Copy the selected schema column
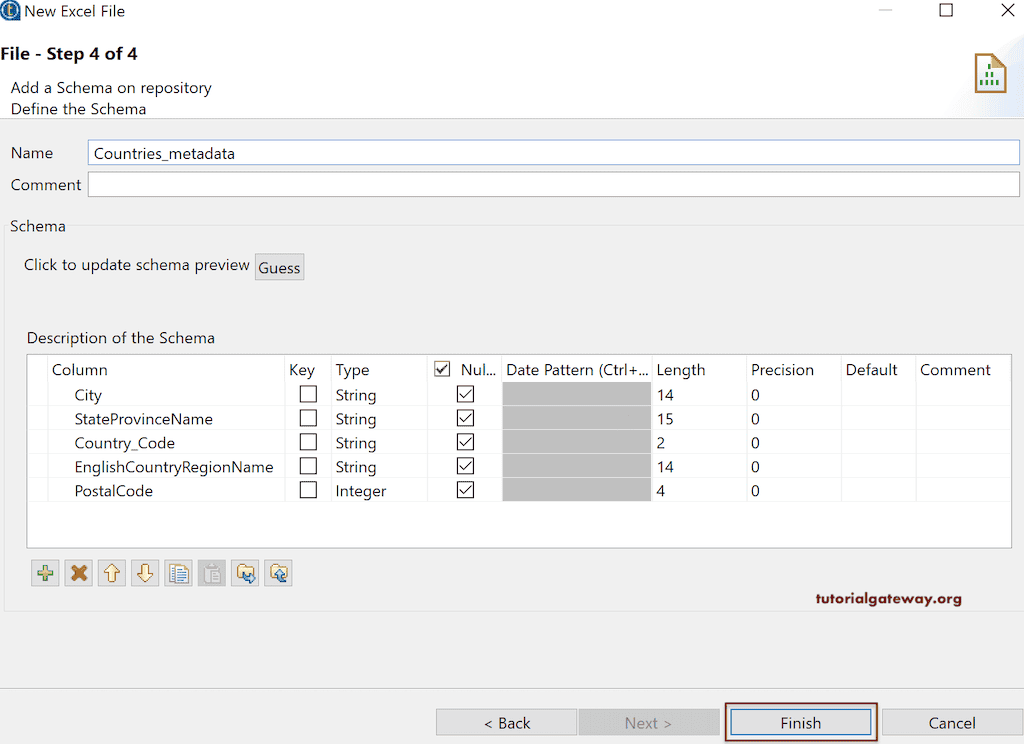Image resolution: width=1024 pixels, height=744 pixels. pyautogui.click(x=178, y=573)
